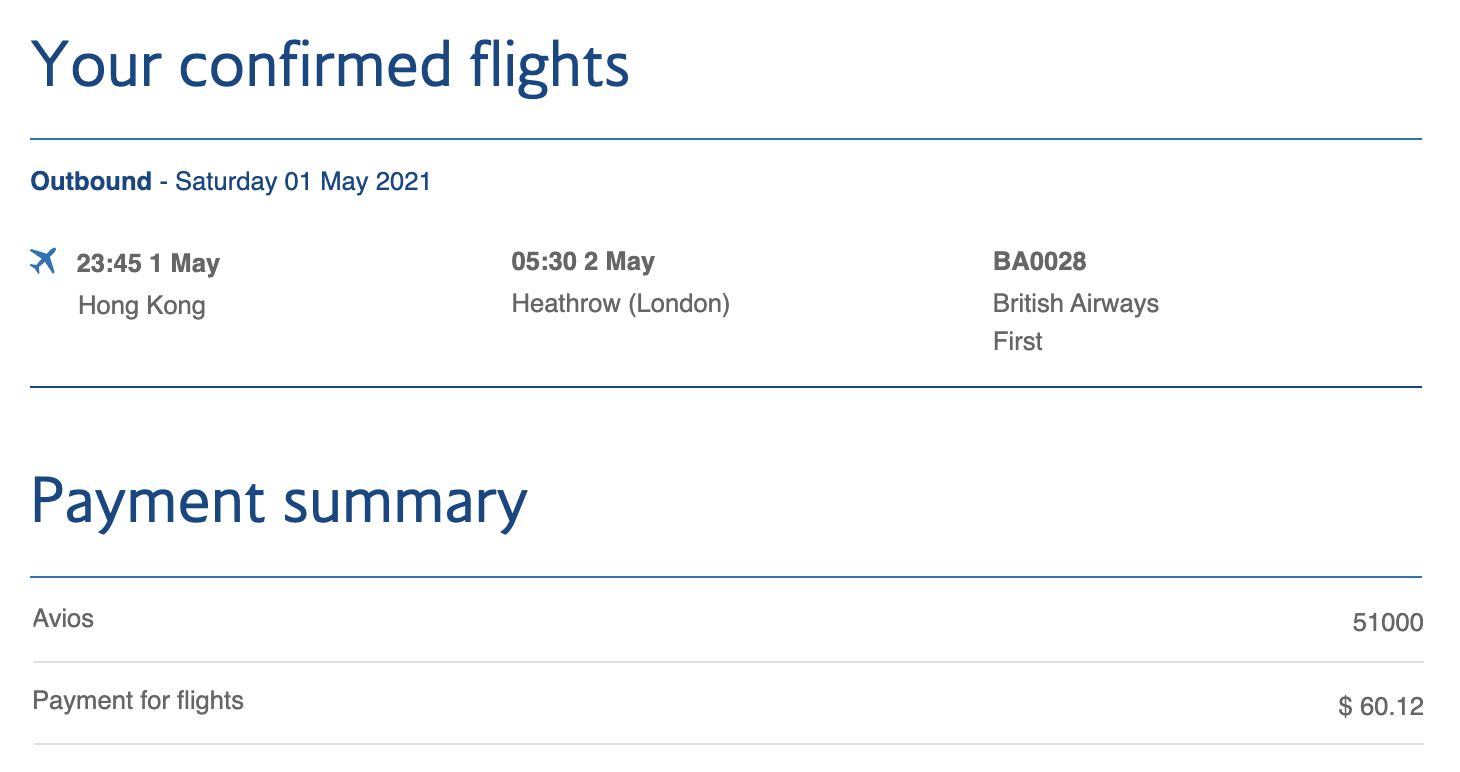The height and width of the screenshot is (772, 1460).
Task: Click the "Payment for flights" label
Action: [x=138, y=700]
